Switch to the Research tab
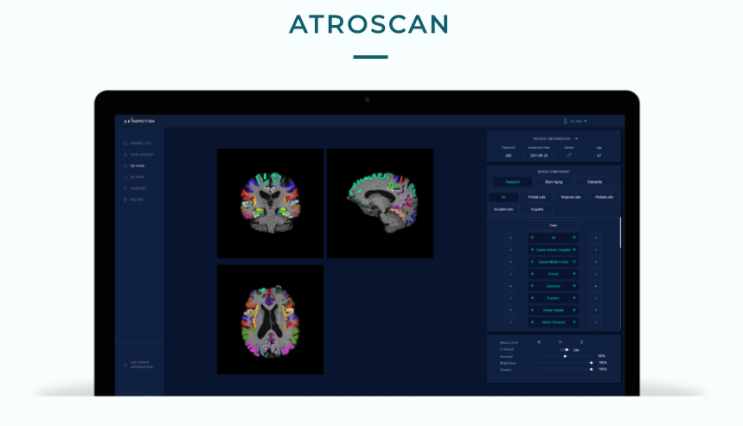This screenshot has height=426, width=743. pyautogui.click(x=512, y=182)
